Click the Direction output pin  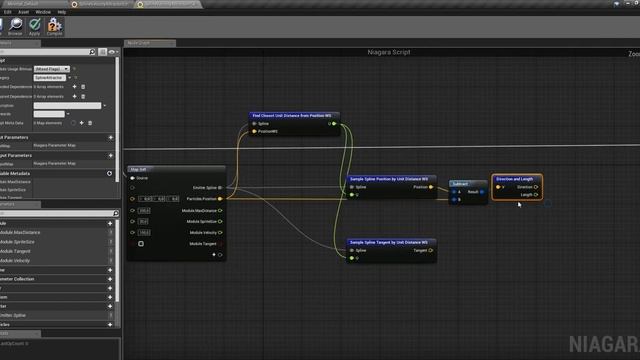pyautogui.click(x=536, y=187)
